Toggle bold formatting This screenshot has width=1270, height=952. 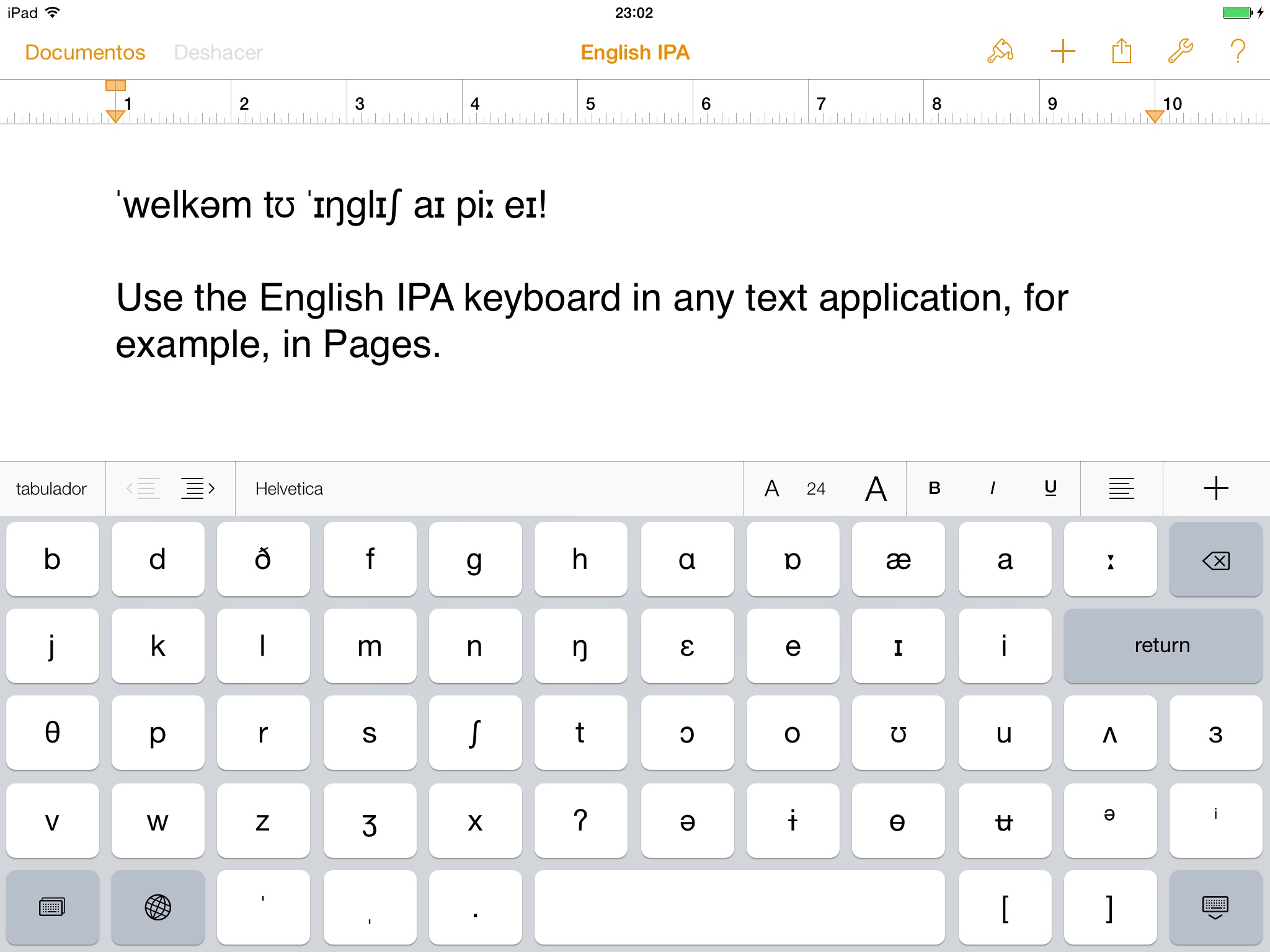pyautogui.click(x=935, y=489)
